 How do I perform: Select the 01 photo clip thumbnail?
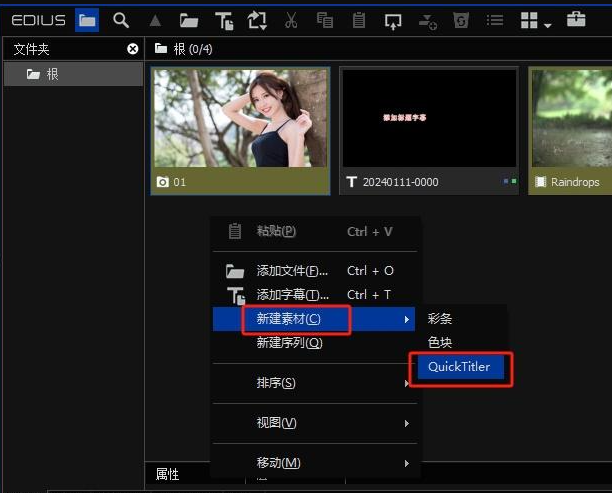click(x=240, y=131)
